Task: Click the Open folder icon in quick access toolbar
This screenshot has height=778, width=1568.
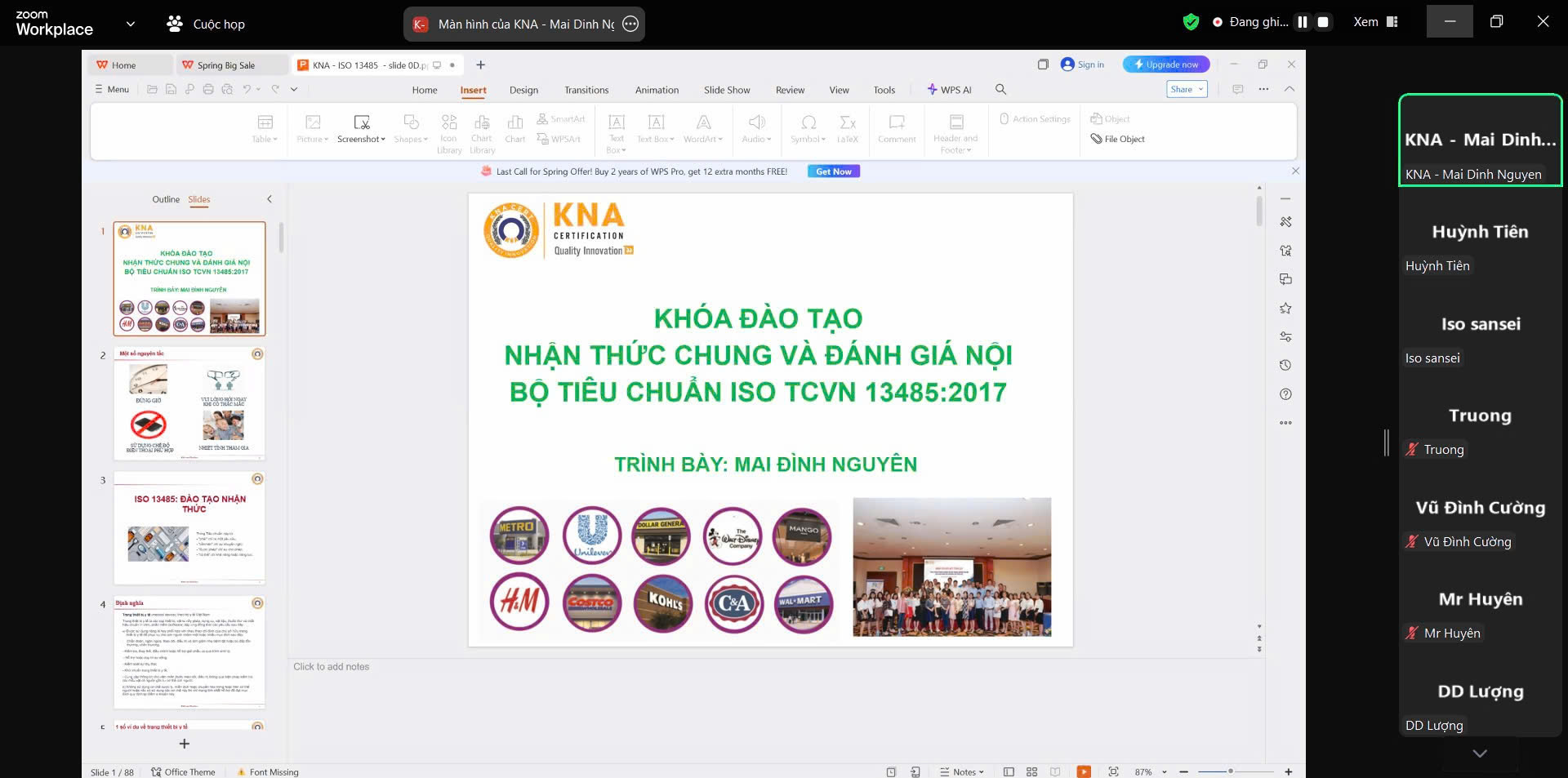Action: [x=152, y=89]
